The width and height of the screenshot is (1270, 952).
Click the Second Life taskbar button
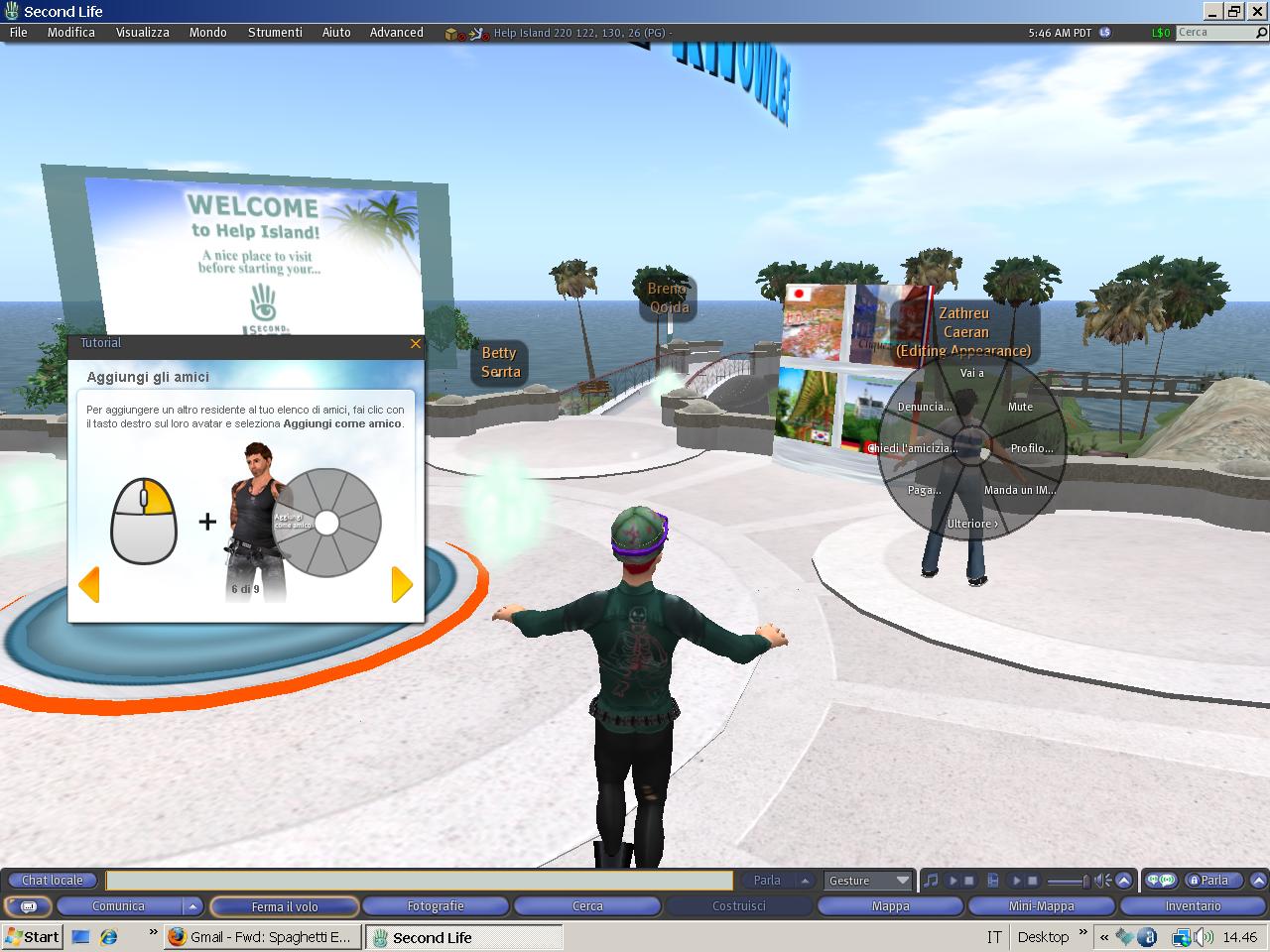(x=464, y=937)
